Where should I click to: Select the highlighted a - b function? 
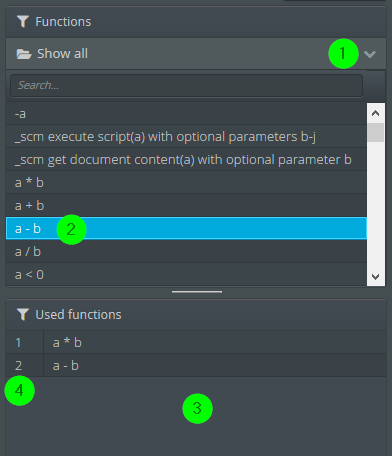(x=186, y=228)
